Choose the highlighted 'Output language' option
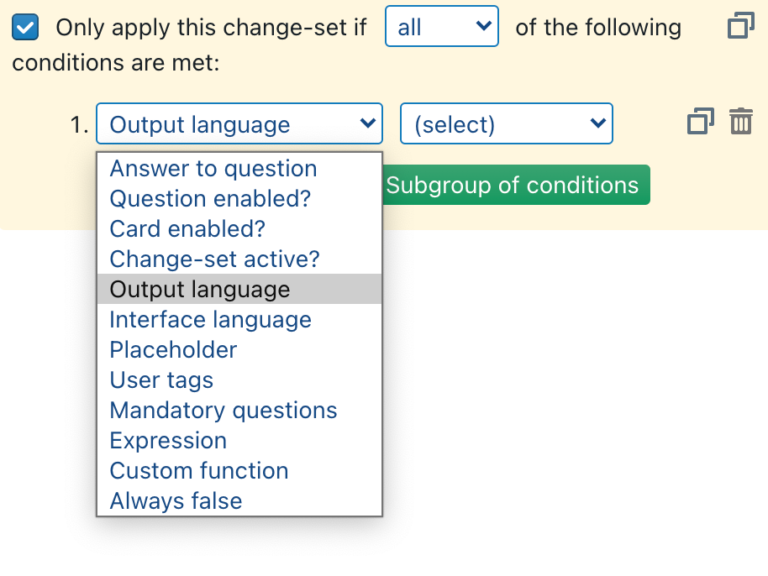 (200, 289)
